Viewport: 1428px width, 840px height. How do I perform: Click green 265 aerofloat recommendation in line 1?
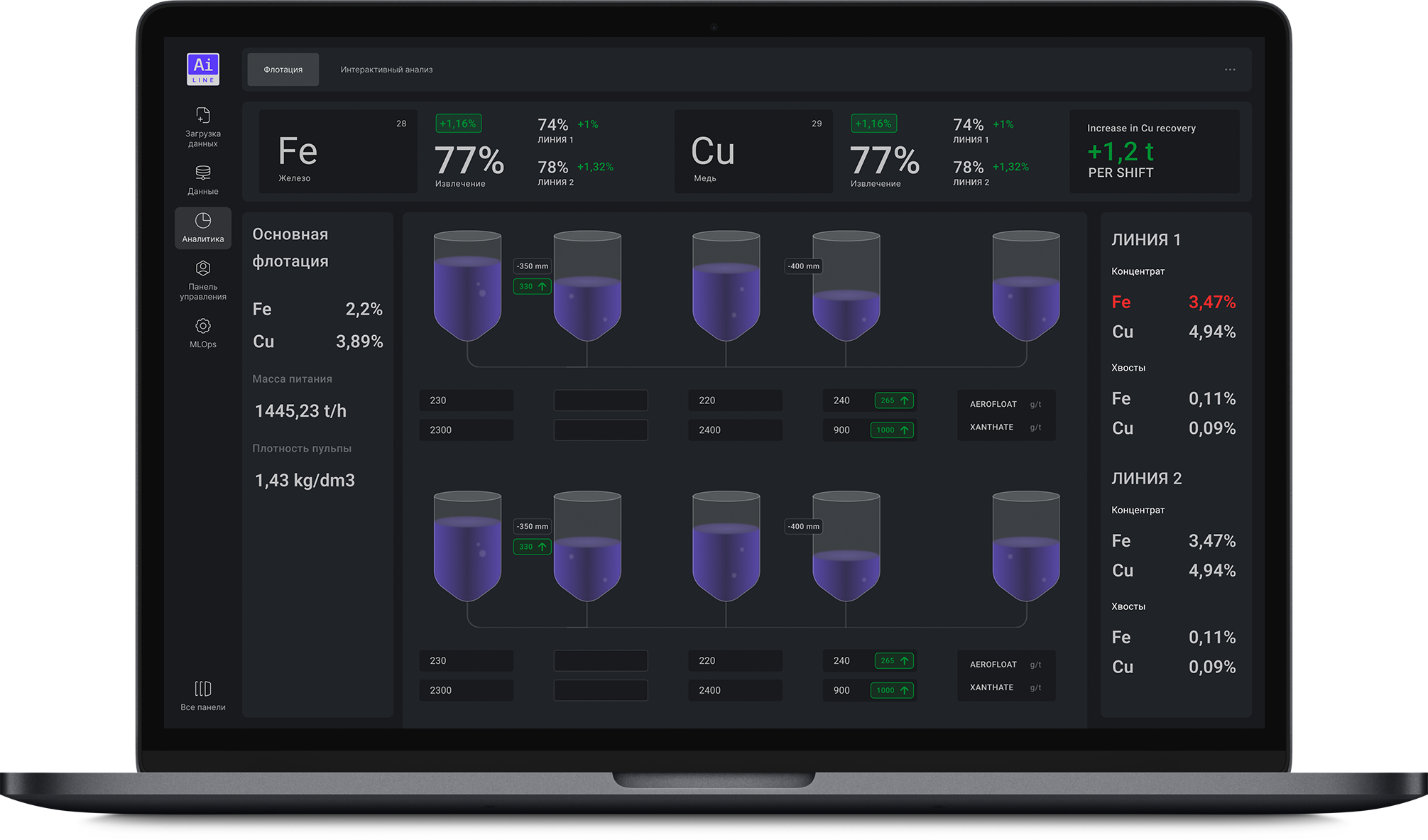coord(894,400)
